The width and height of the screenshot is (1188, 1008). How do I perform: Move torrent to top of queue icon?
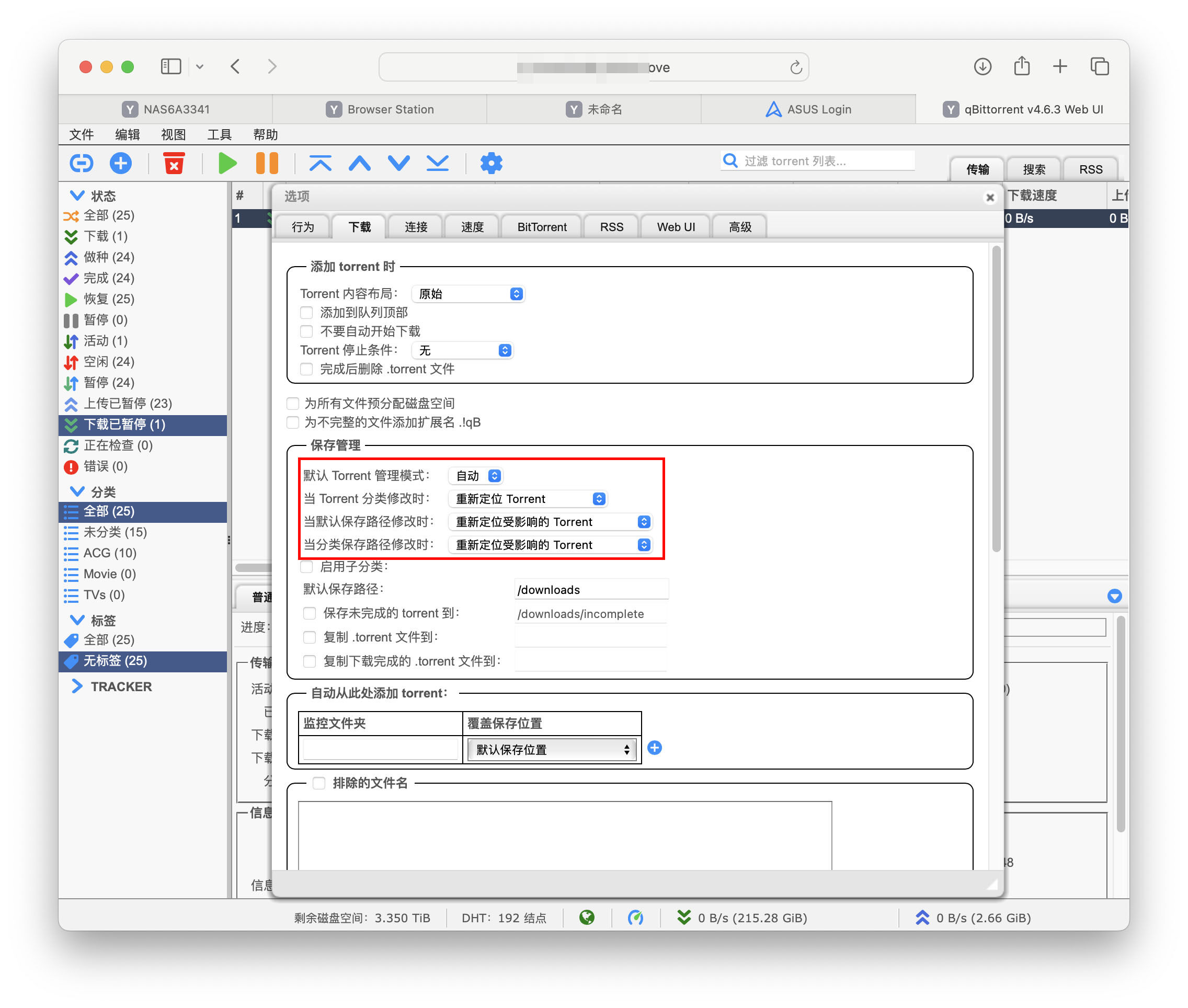pos(320,164)
